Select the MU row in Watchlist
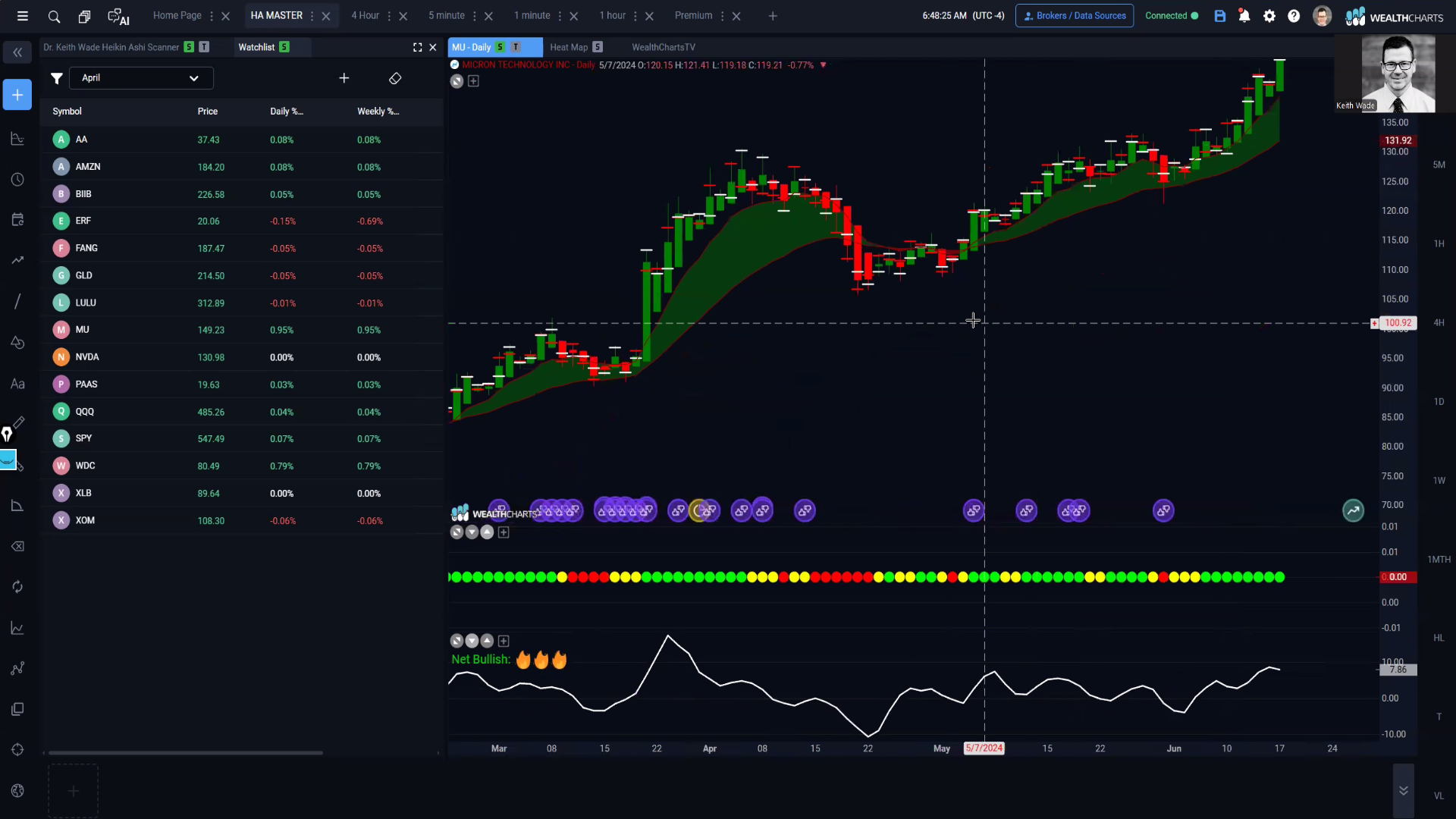The width and height of the screenshot is (1456, 819). click(x=241, y=330)
